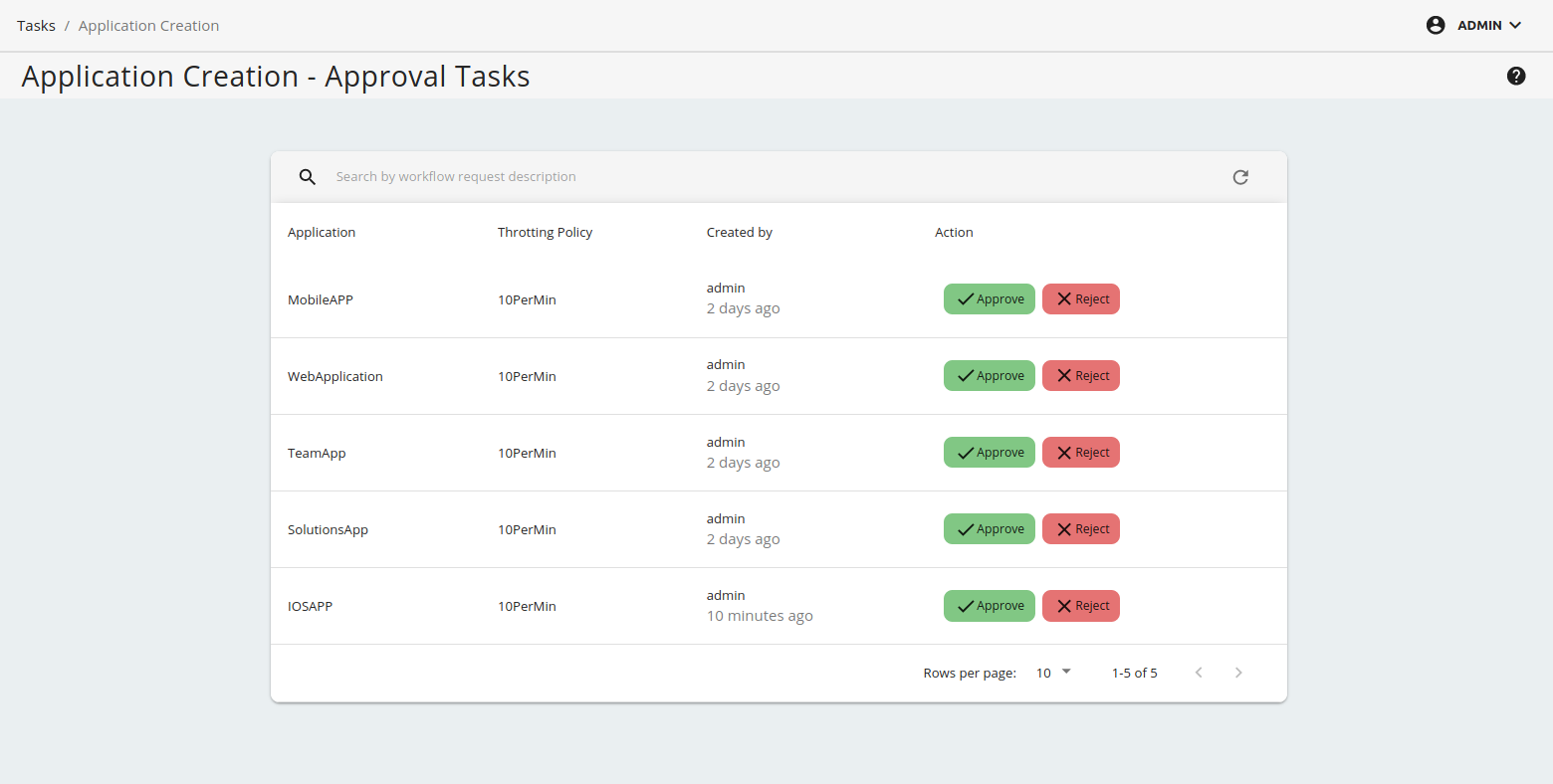The width and height of the screenshot is (1553, 784).
Task: Reject the WebApplication request
Action: pyautogui.click(x=1081, y=376)
